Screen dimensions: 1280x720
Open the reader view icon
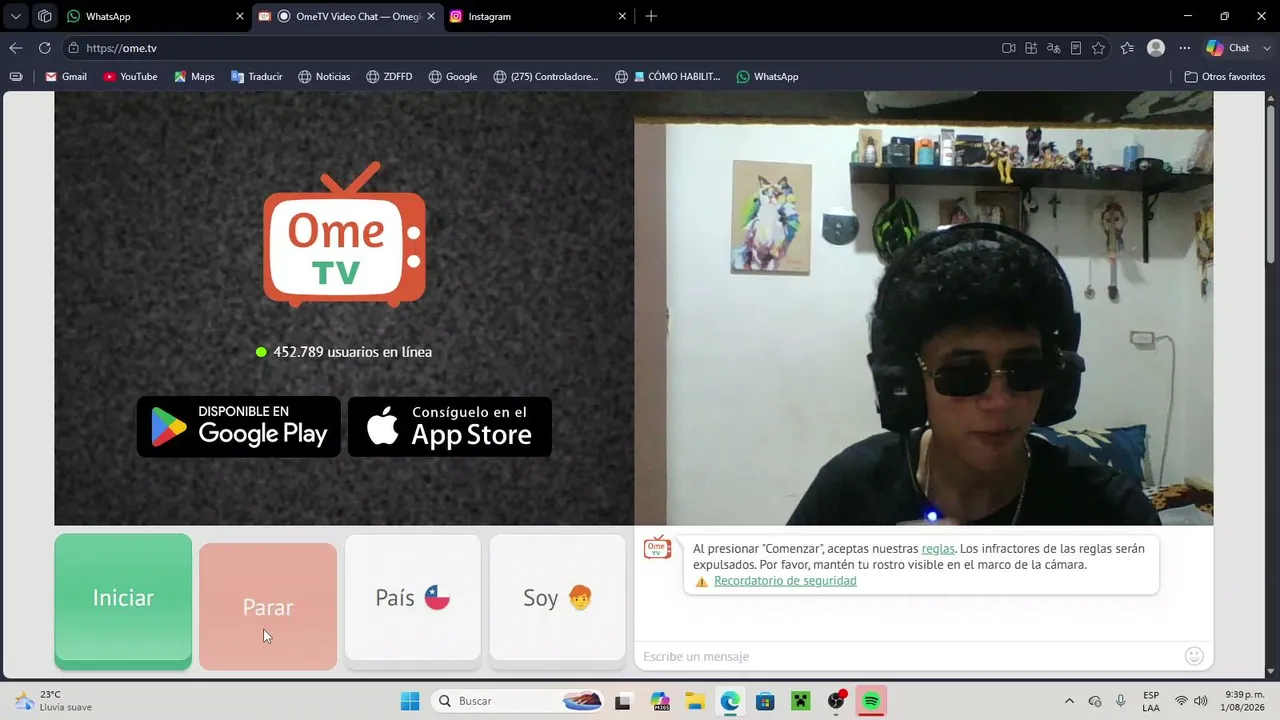click(x=1076, y=48)
